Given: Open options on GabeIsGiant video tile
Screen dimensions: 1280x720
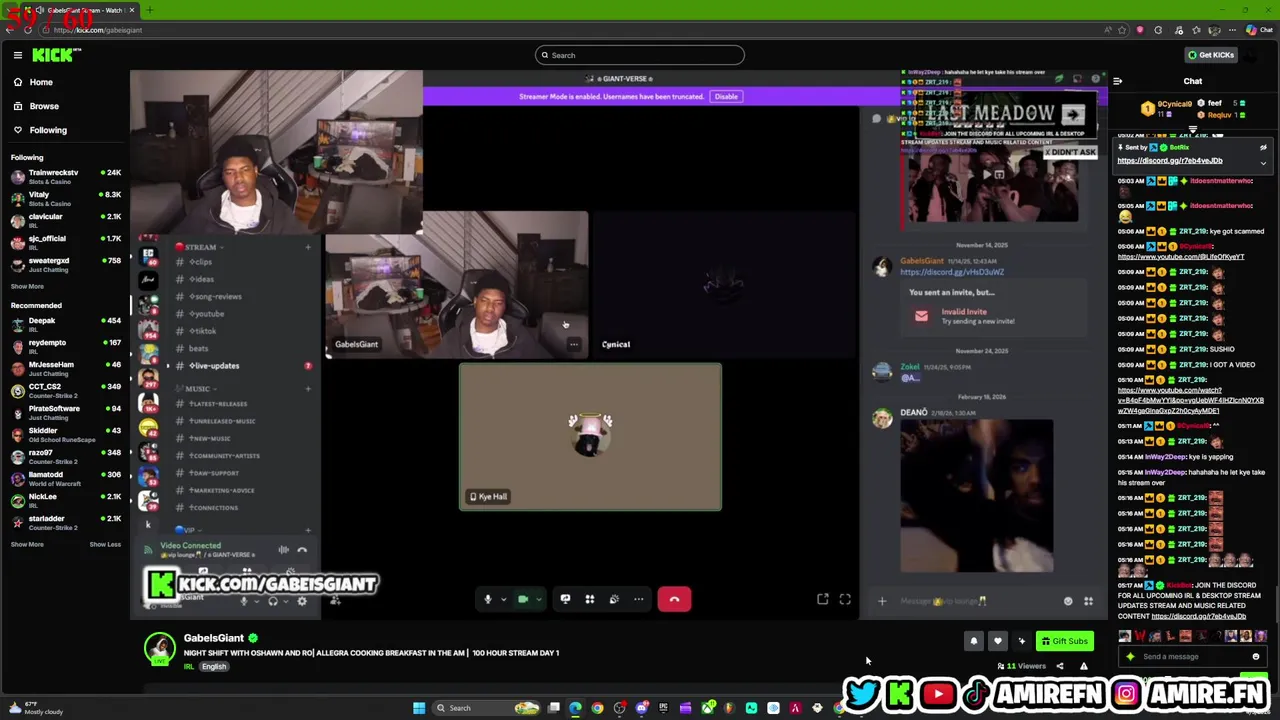Looking at the screenshot, I should (574, 344).
